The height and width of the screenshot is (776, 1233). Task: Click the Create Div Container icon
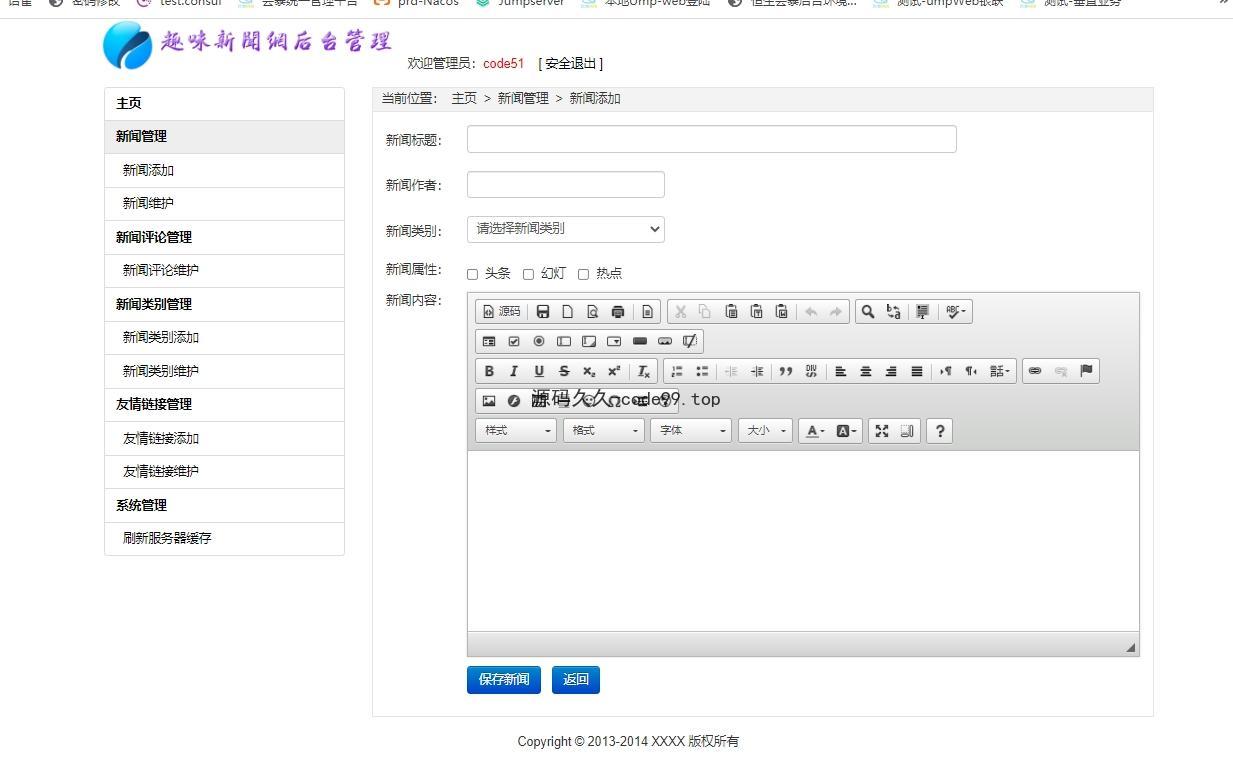click(x=811, y=372)
